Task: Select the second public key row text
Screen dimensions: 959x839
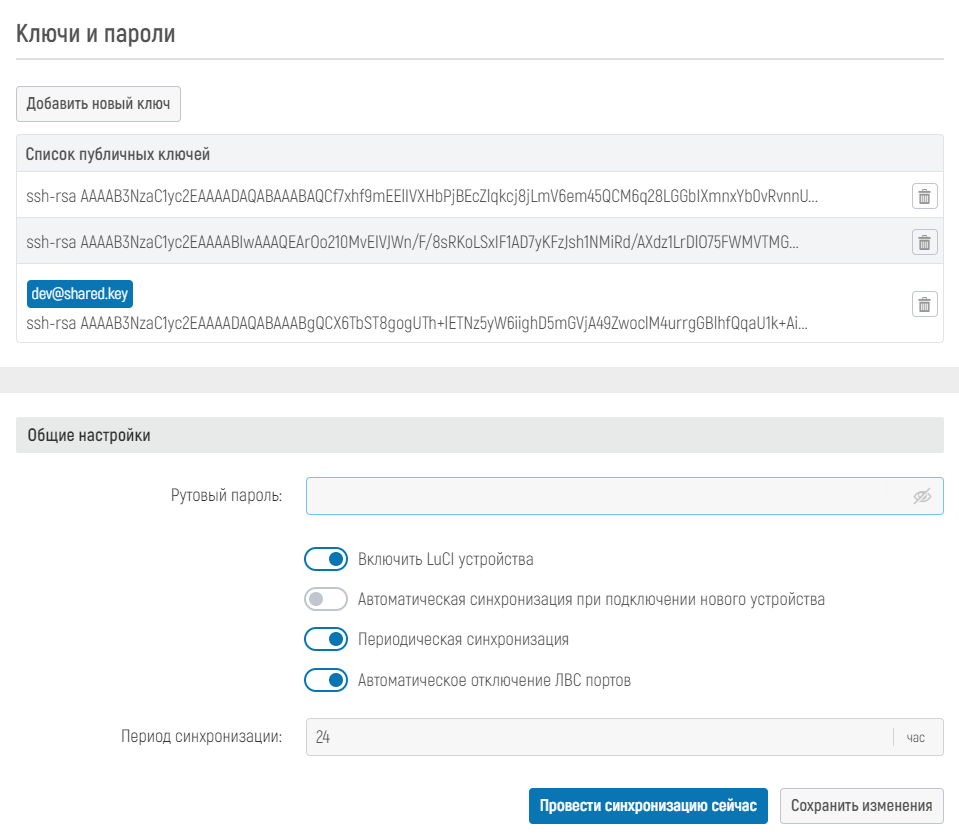Action: [412, 242]
